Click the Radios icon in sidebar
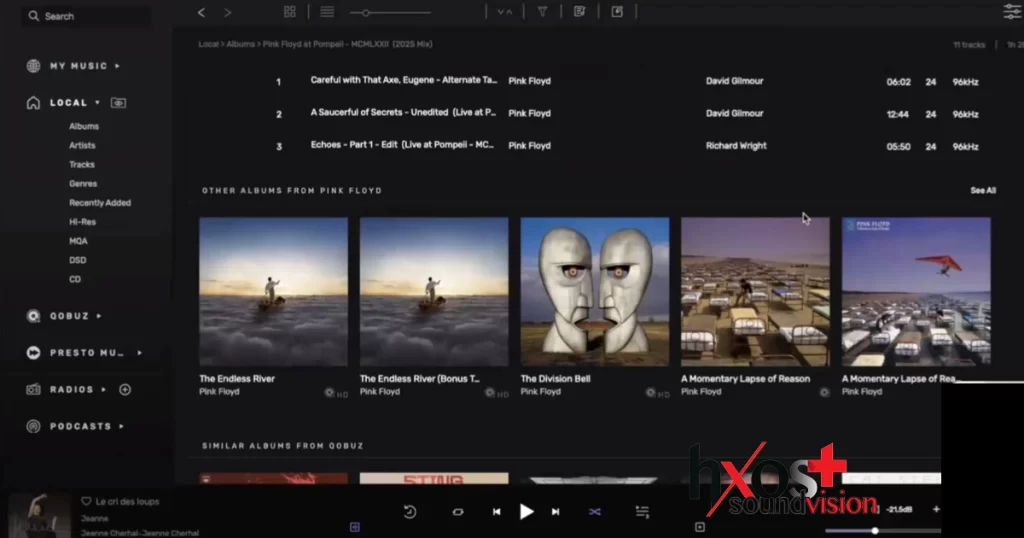1024x538 pixels. tap(33, 390)
